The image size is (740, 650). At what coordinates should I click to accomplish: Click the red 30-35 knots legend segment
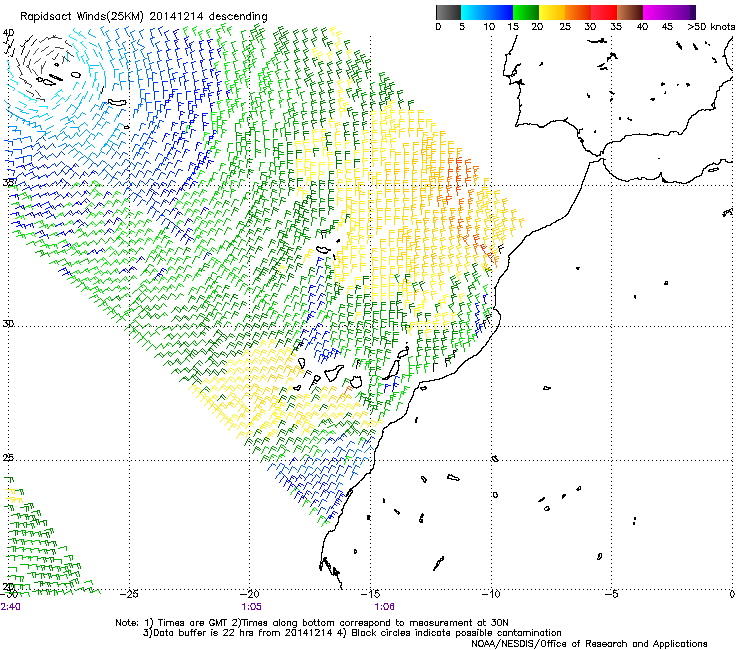[604, 12]
